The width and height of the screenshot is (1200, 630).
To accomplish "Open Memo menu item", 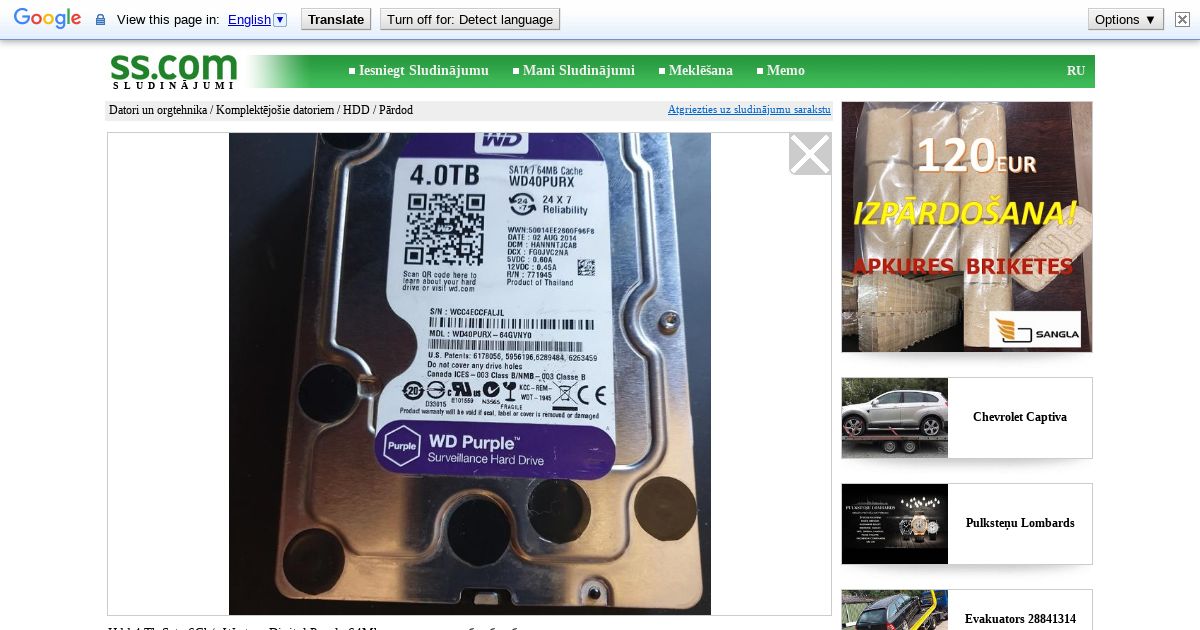I will [x=786, y=71].
